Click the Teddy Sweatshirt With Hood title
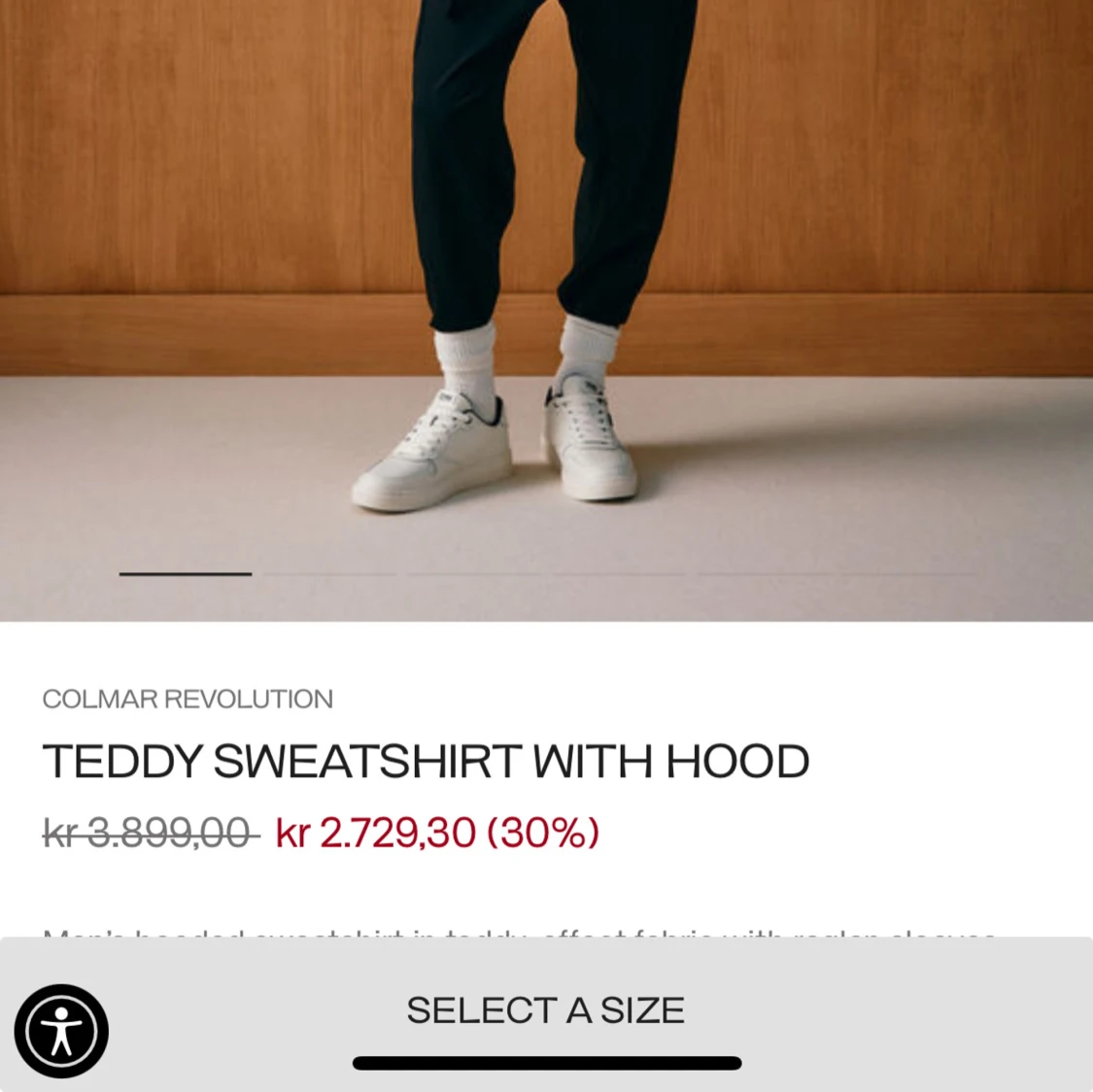The image size is (1093, 1092). (426, 761)
